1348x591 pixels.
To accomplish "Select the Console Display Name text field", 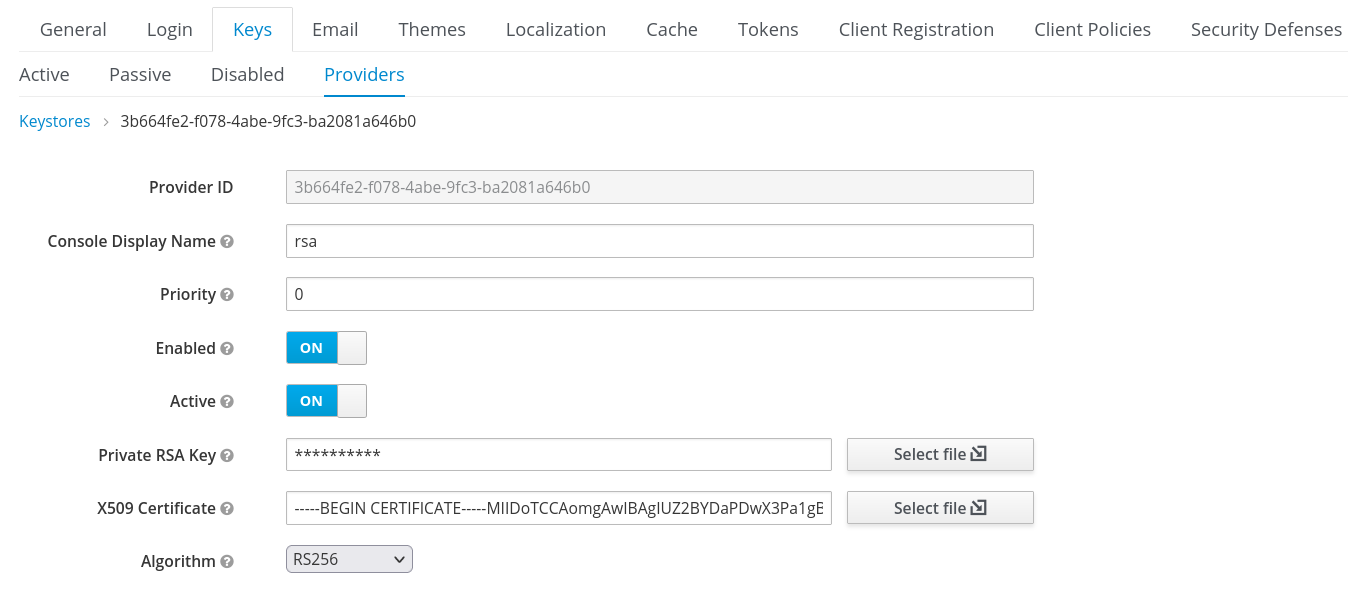I will click(x=659, y=241).
